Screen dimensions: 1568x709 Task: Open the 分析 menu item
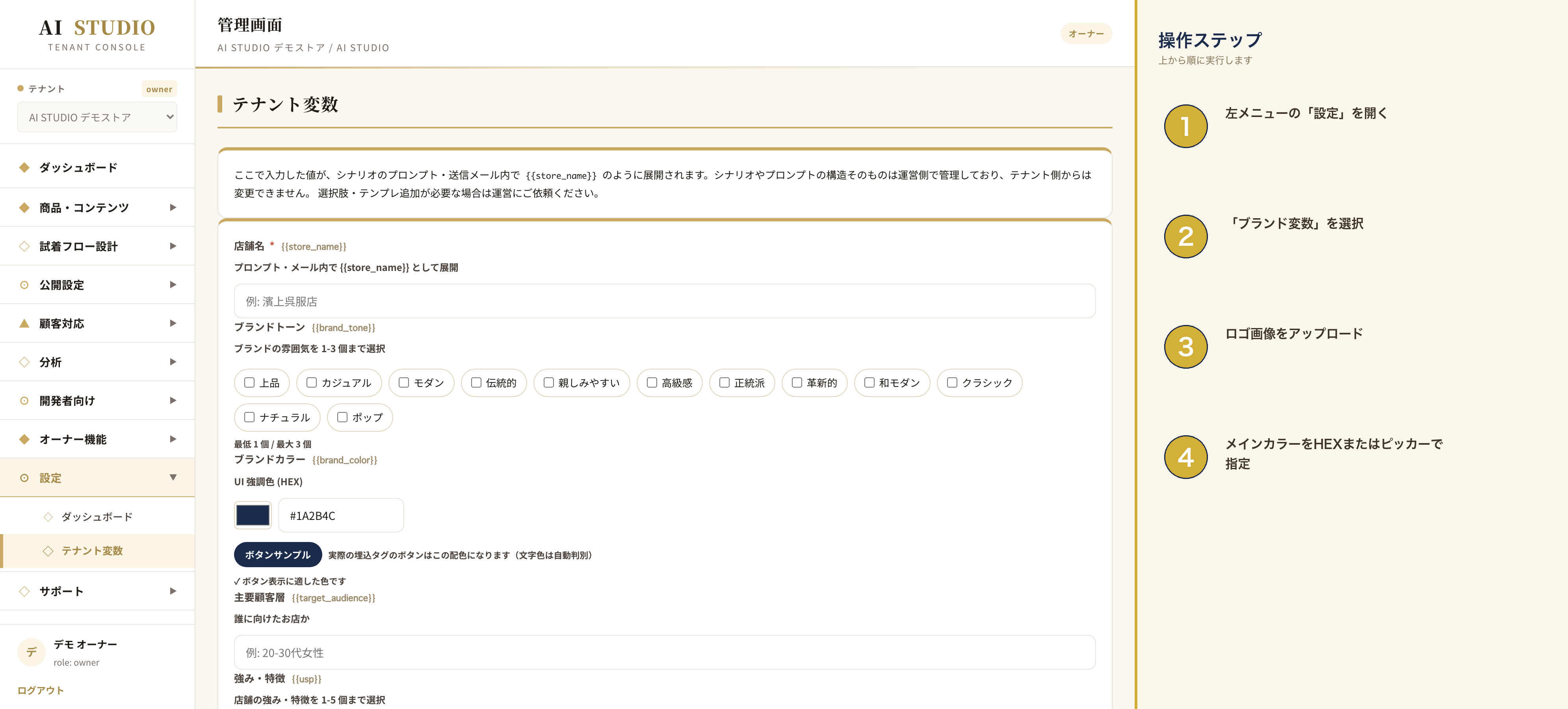pyautogui.click(x=97, y=362)
